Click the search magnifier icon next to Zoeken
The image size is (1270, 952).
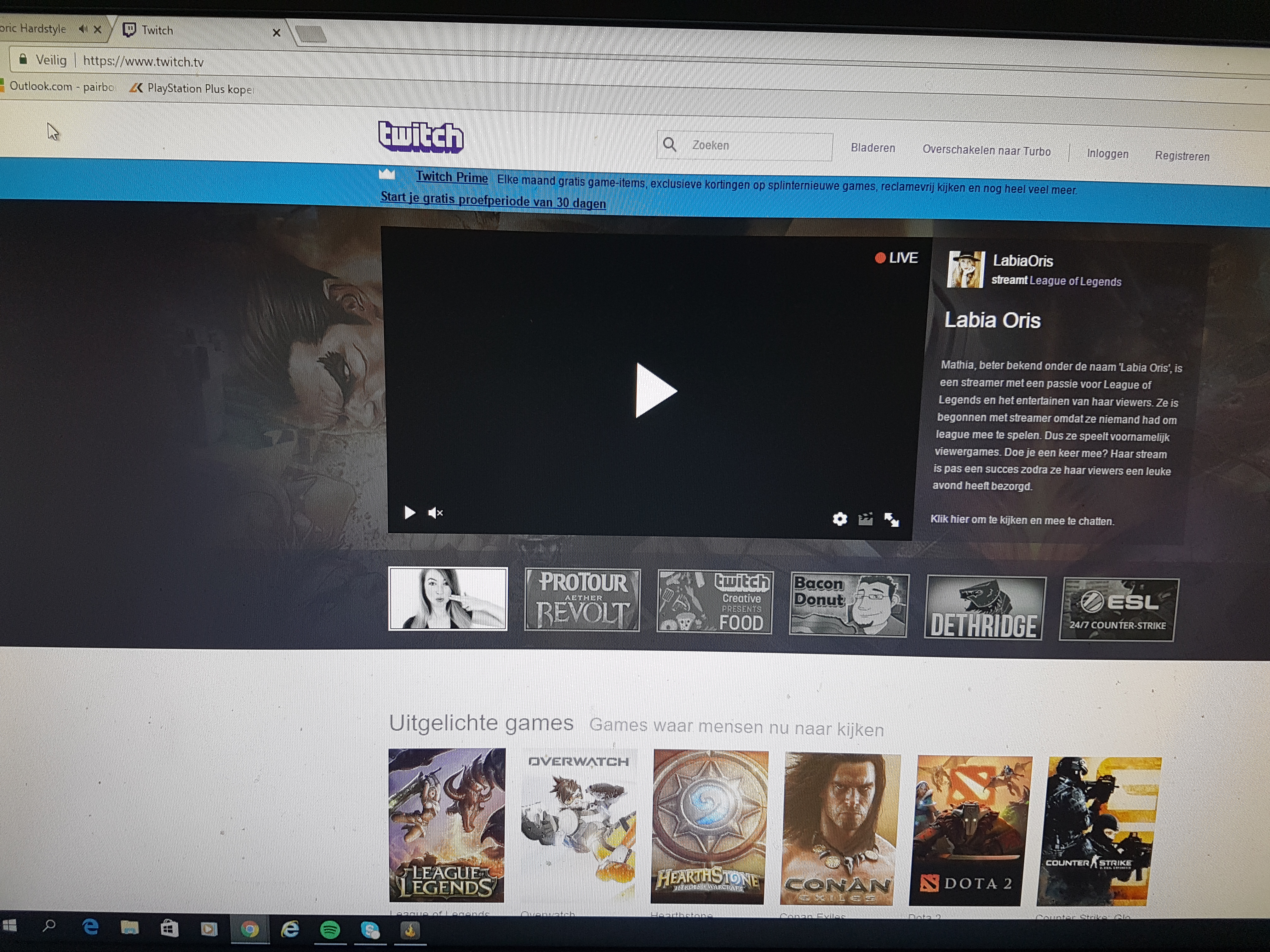(669, 144)
